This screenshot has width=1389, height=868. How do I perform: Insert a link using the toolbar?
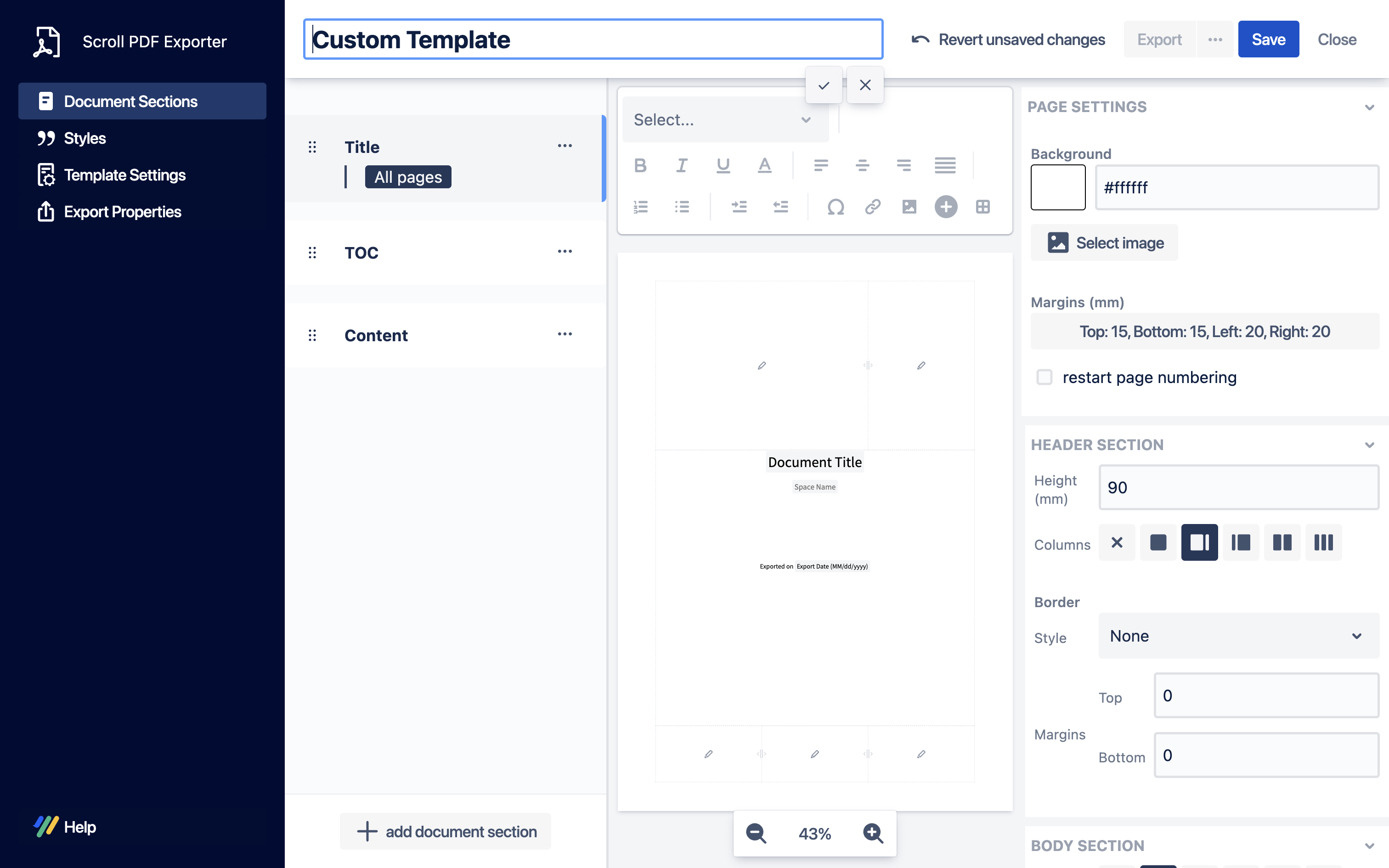point(872,207)
